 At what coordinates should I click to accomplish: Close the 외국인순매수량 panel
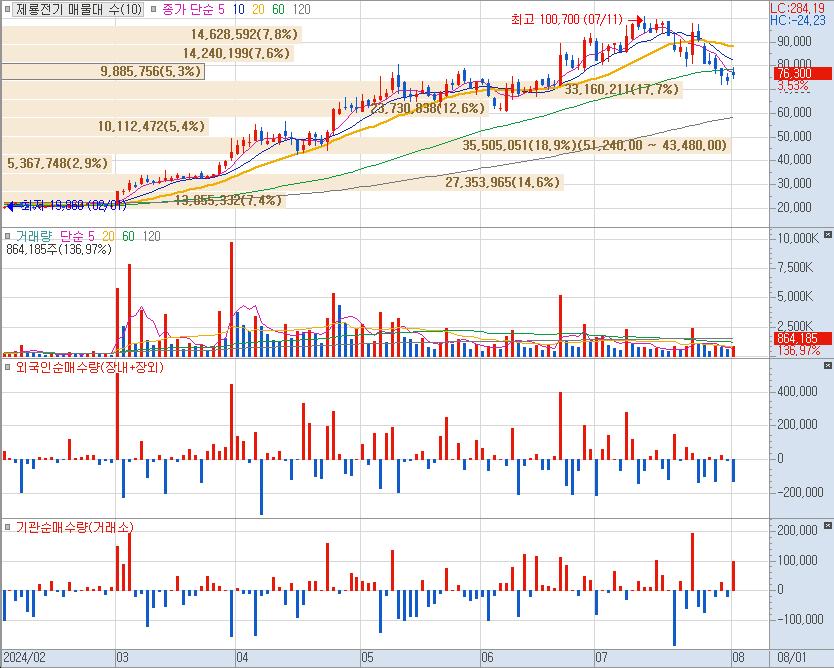[x=826, y=367]
